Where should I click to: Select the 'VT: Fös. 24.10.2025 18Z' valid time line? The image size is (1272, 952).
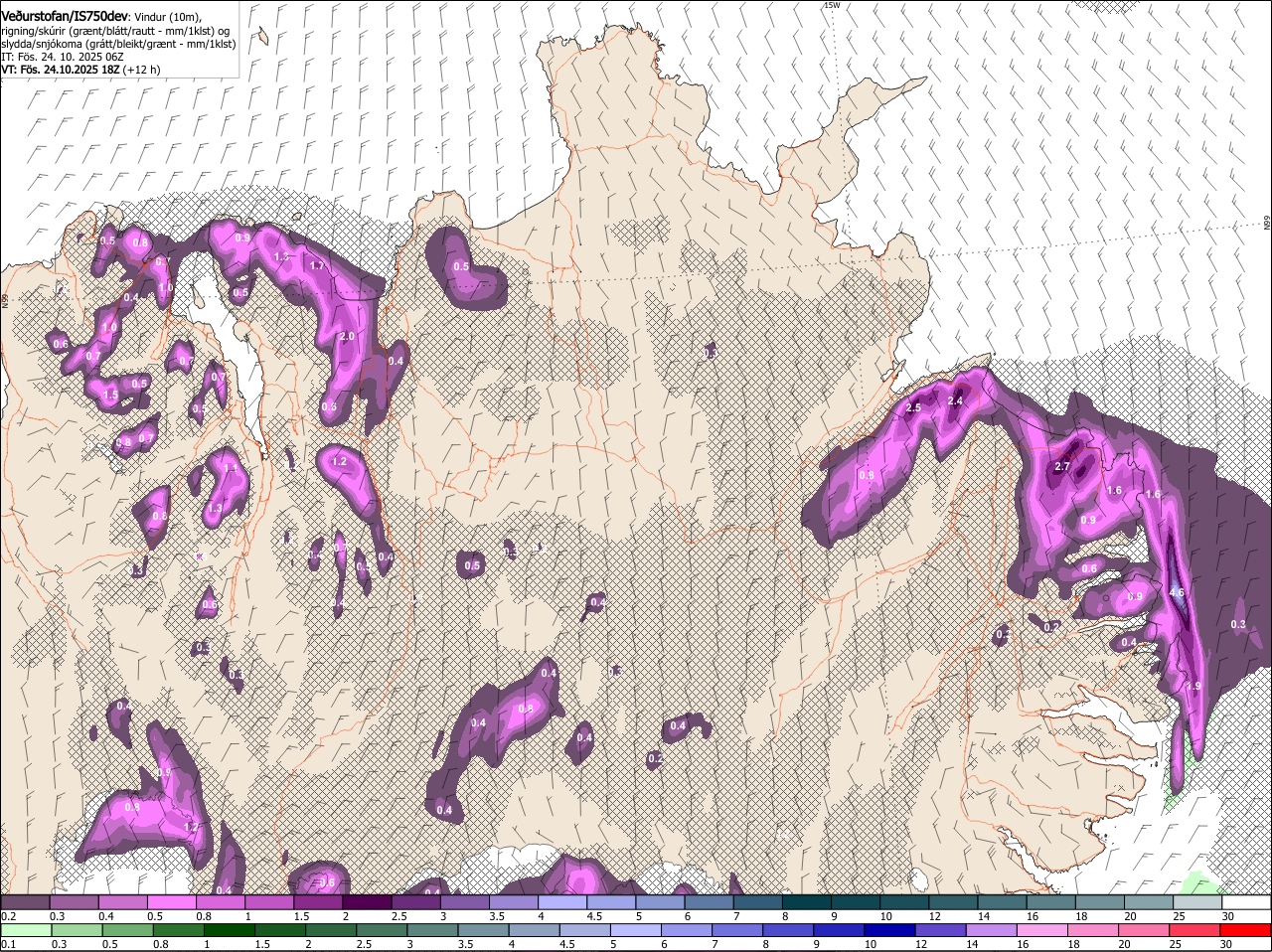tap(59, 70)
